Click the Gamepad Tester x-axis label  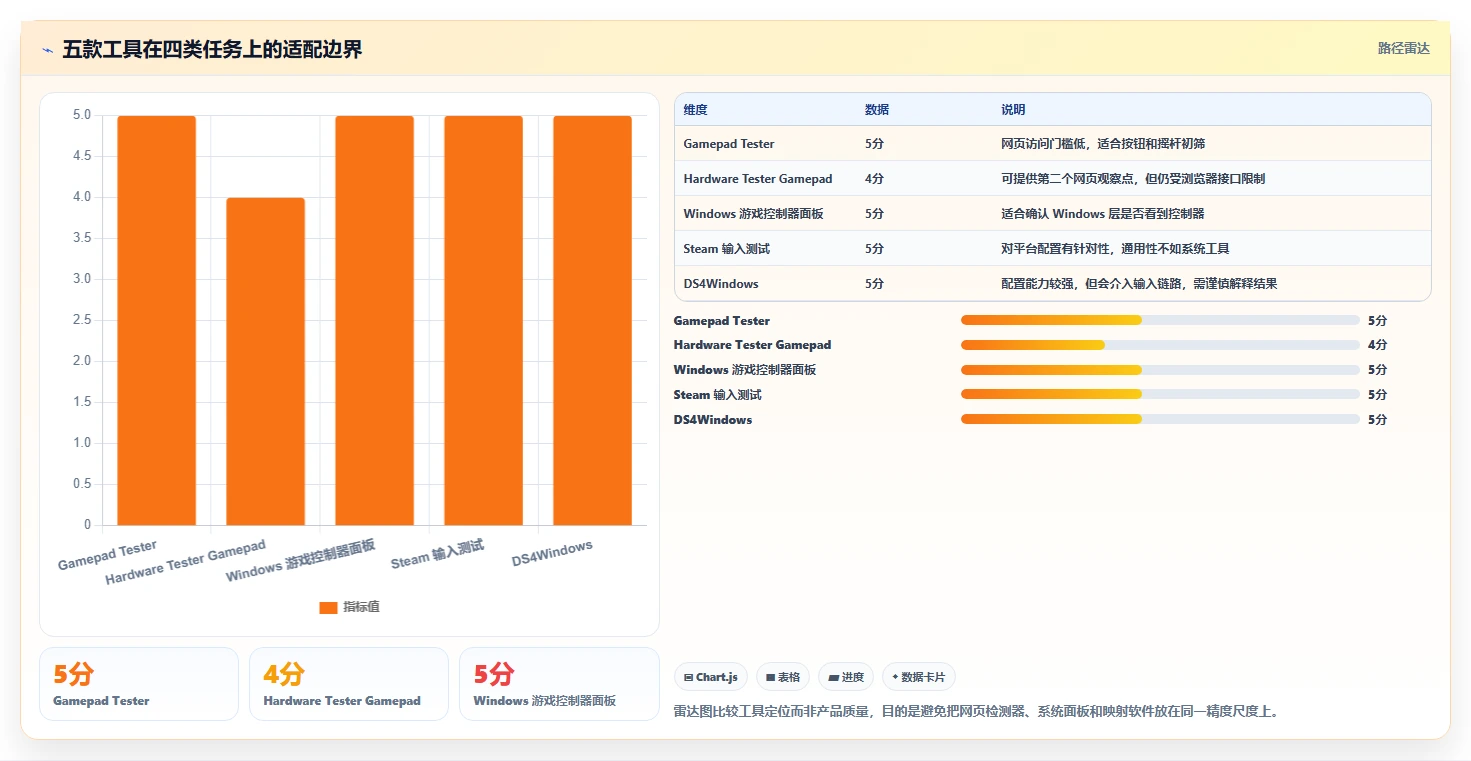click(x=108, y=556)
